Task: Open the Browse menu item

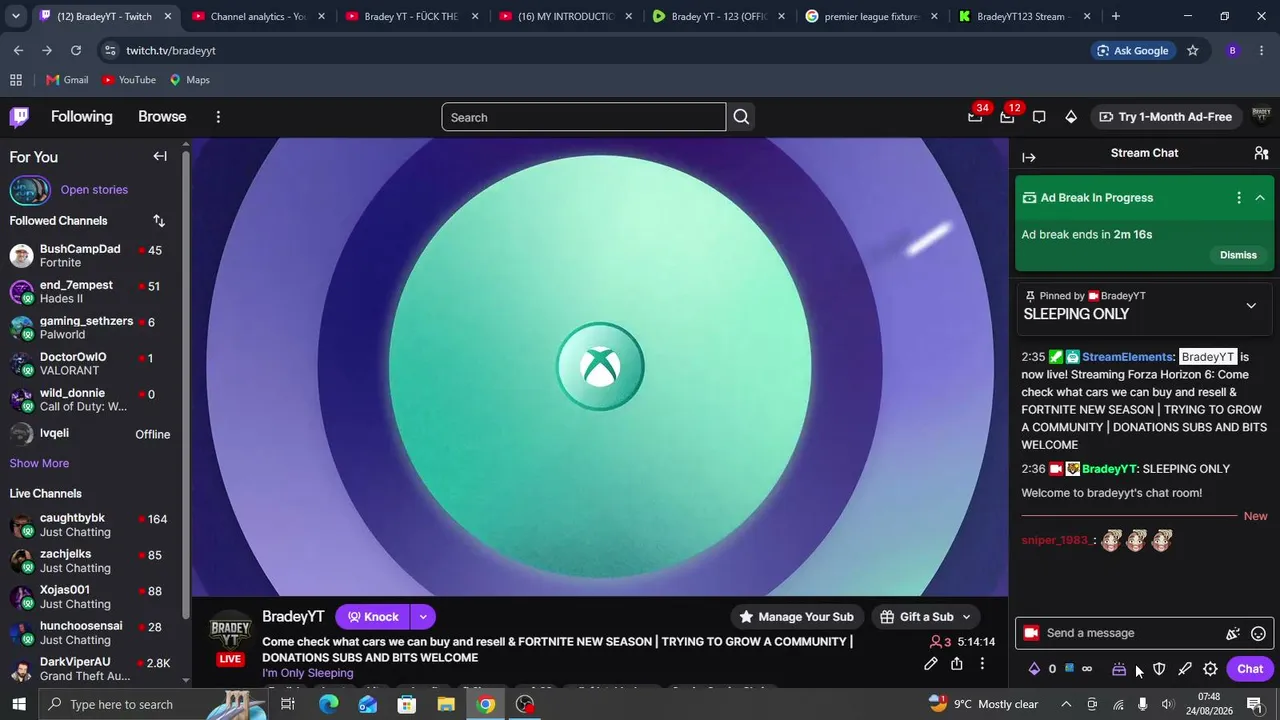Action: [x=162, y=117]
